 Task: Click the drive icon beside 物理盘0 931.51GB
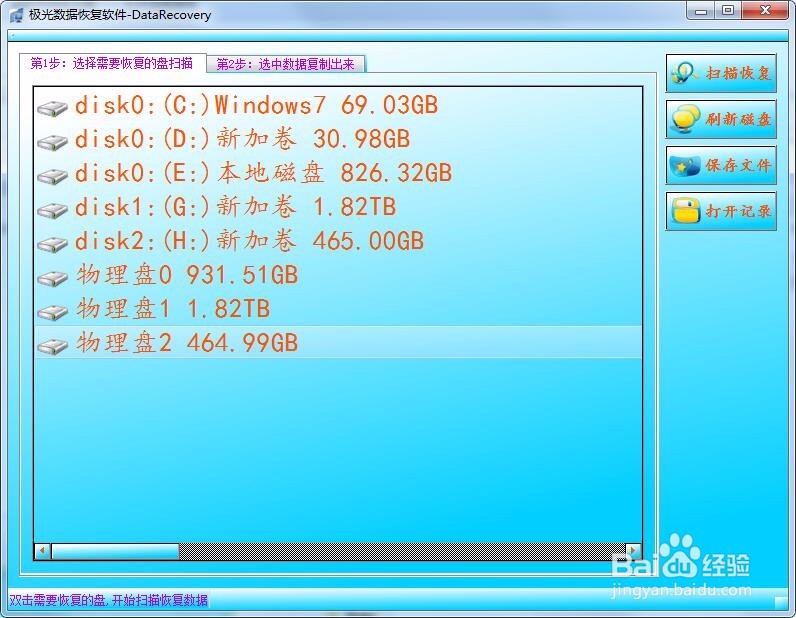pyautogui.click(x=52, y=278)
